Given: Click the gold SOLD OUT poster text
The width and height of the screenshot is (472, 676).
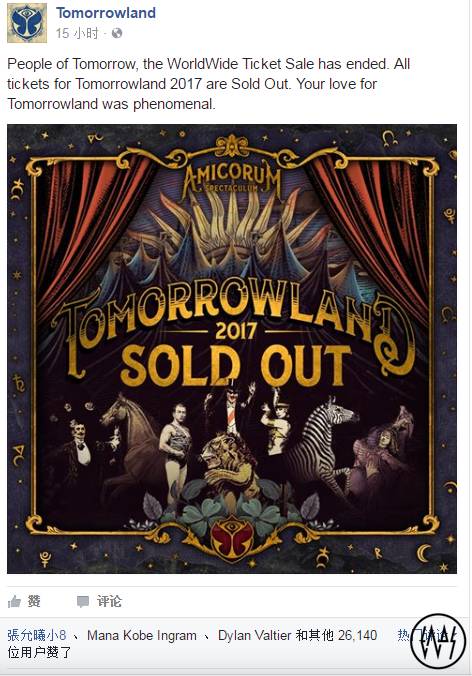Looking at the screenshot, I should click(236, 366).
